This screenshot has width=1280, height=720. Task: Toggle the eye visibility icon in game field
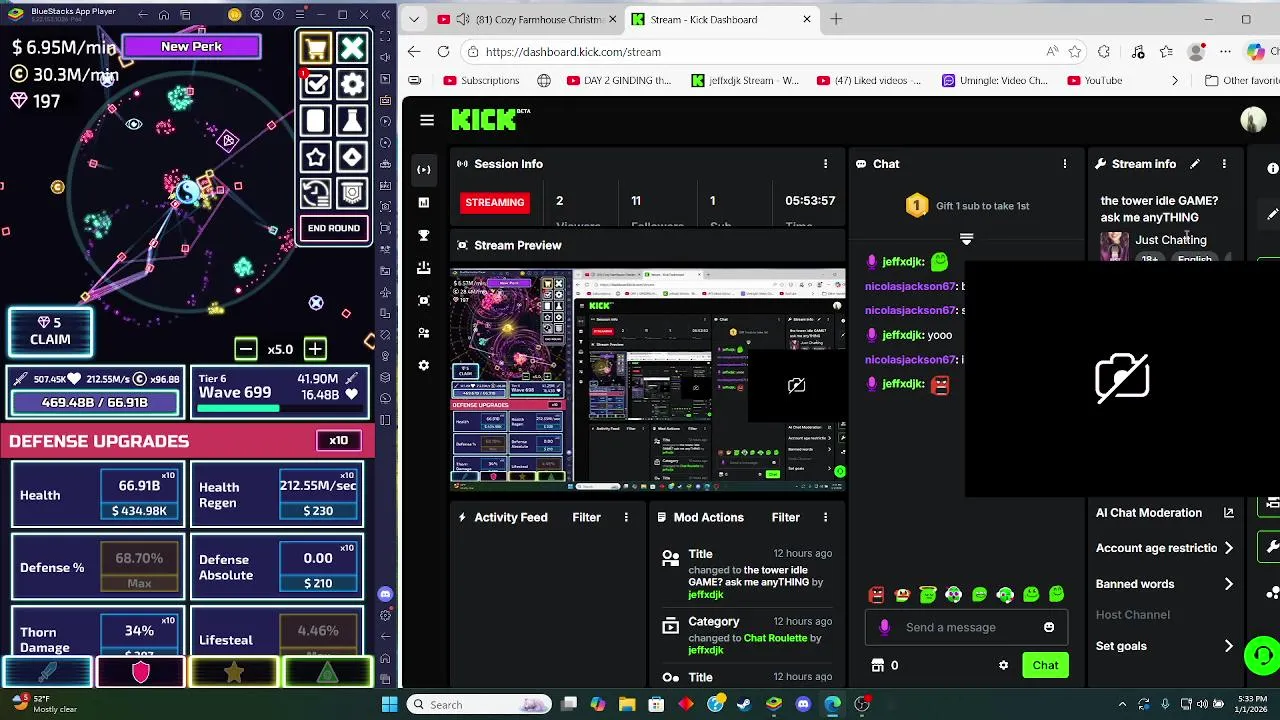tap(133, 125)
